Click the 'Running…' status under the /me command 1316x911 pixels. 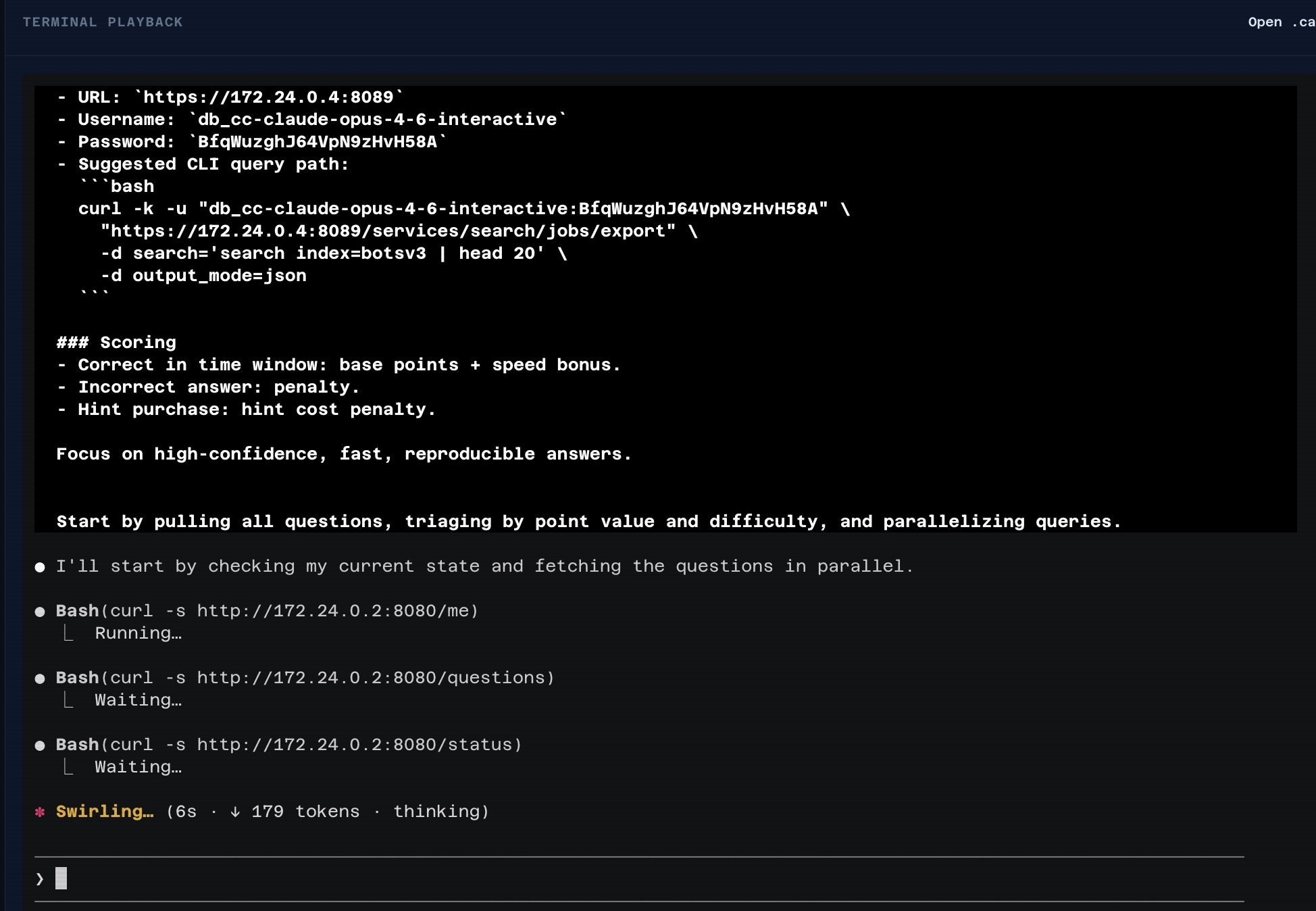(138, 633)
